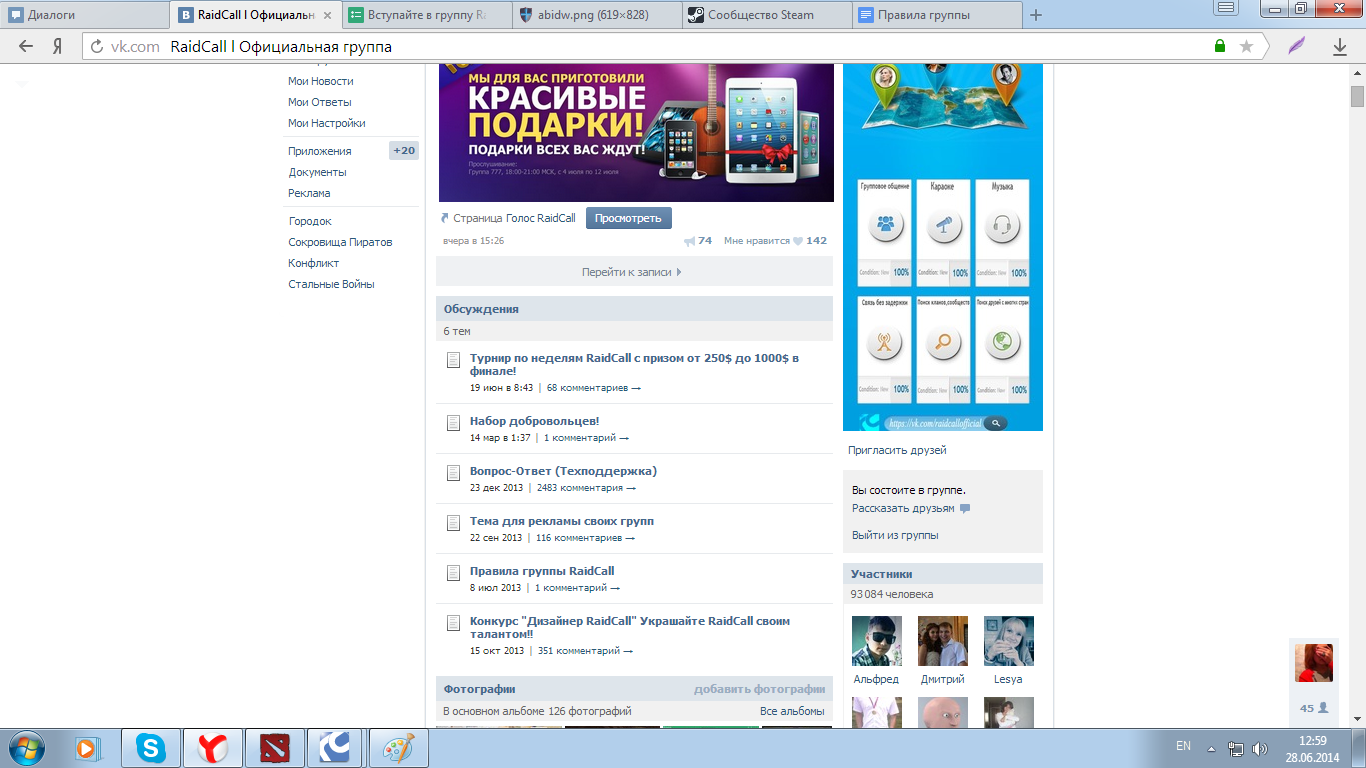1366x768 pixels.
Task: Click Lesya's member avatar
Action: pyautogui.click(x=1009, y=641)
